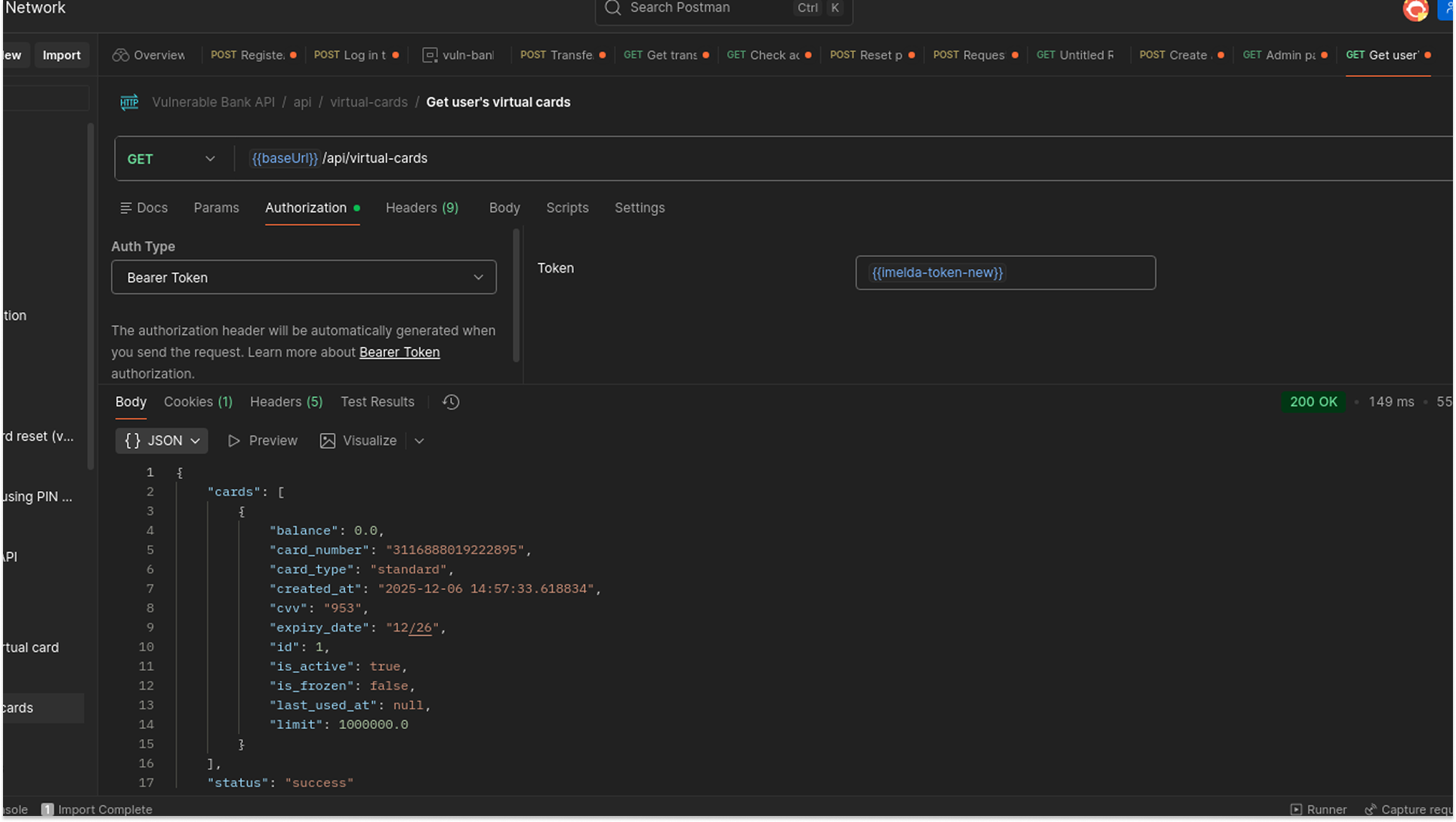Click the response history clock icon
This screenshot has height=822, width=1456.
pos(451,402)
